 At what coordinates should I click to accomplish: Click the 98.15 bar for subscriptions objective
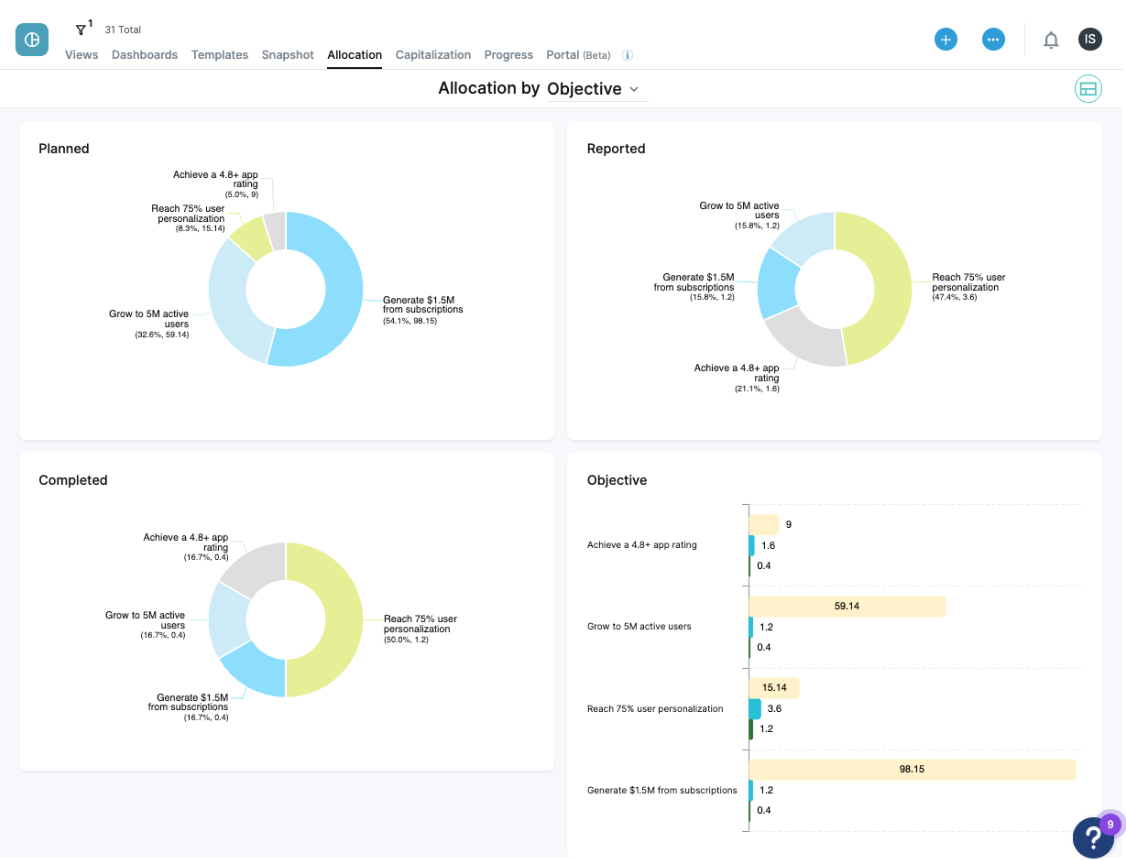pos(912,769)
